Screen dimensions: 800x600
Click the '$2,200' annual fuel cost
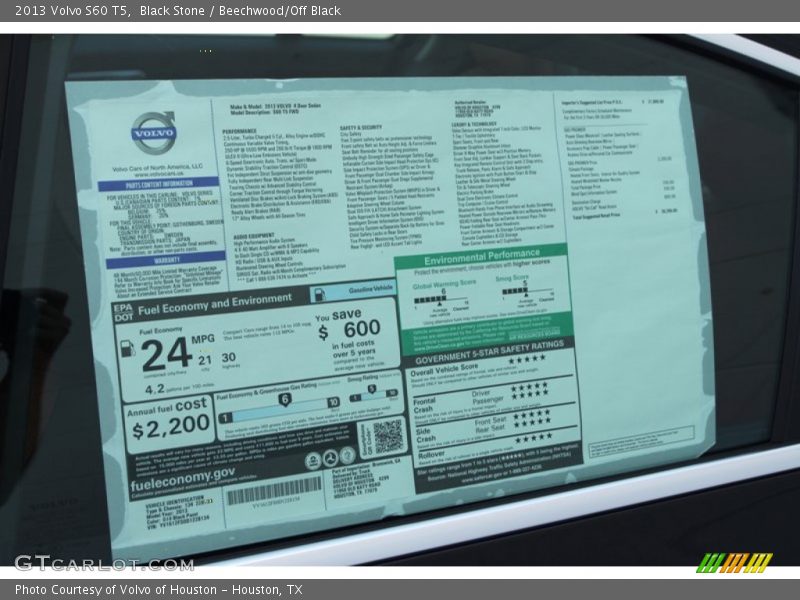171,426
